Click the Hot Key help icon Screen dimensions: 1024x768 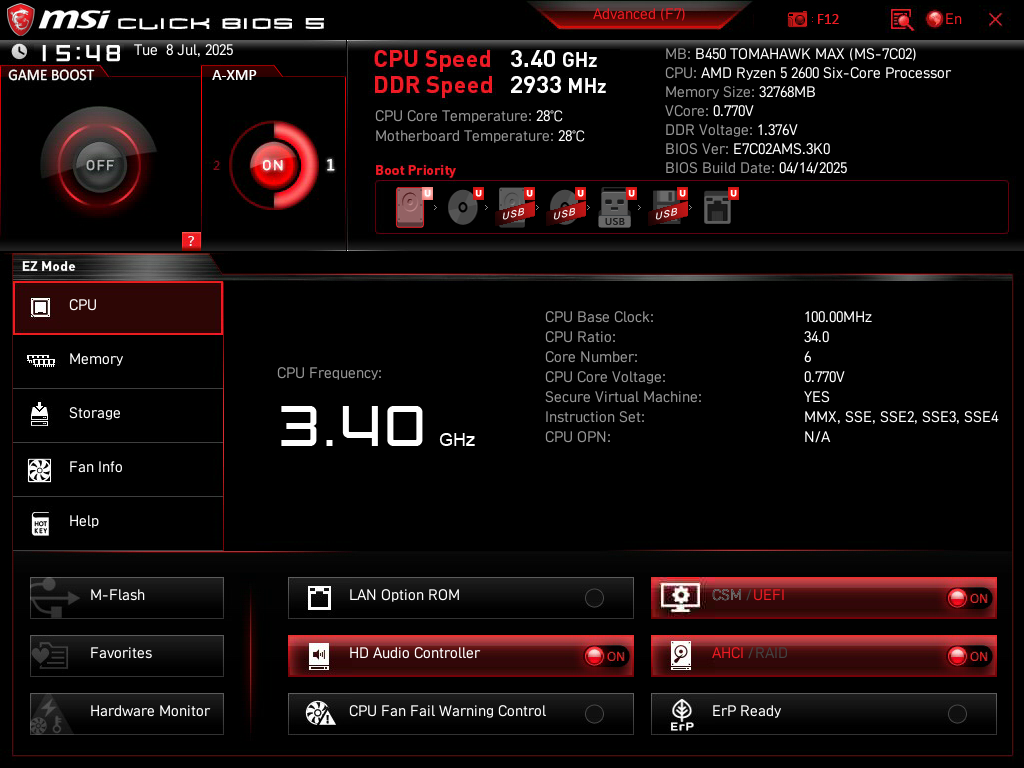click(40, 523)
